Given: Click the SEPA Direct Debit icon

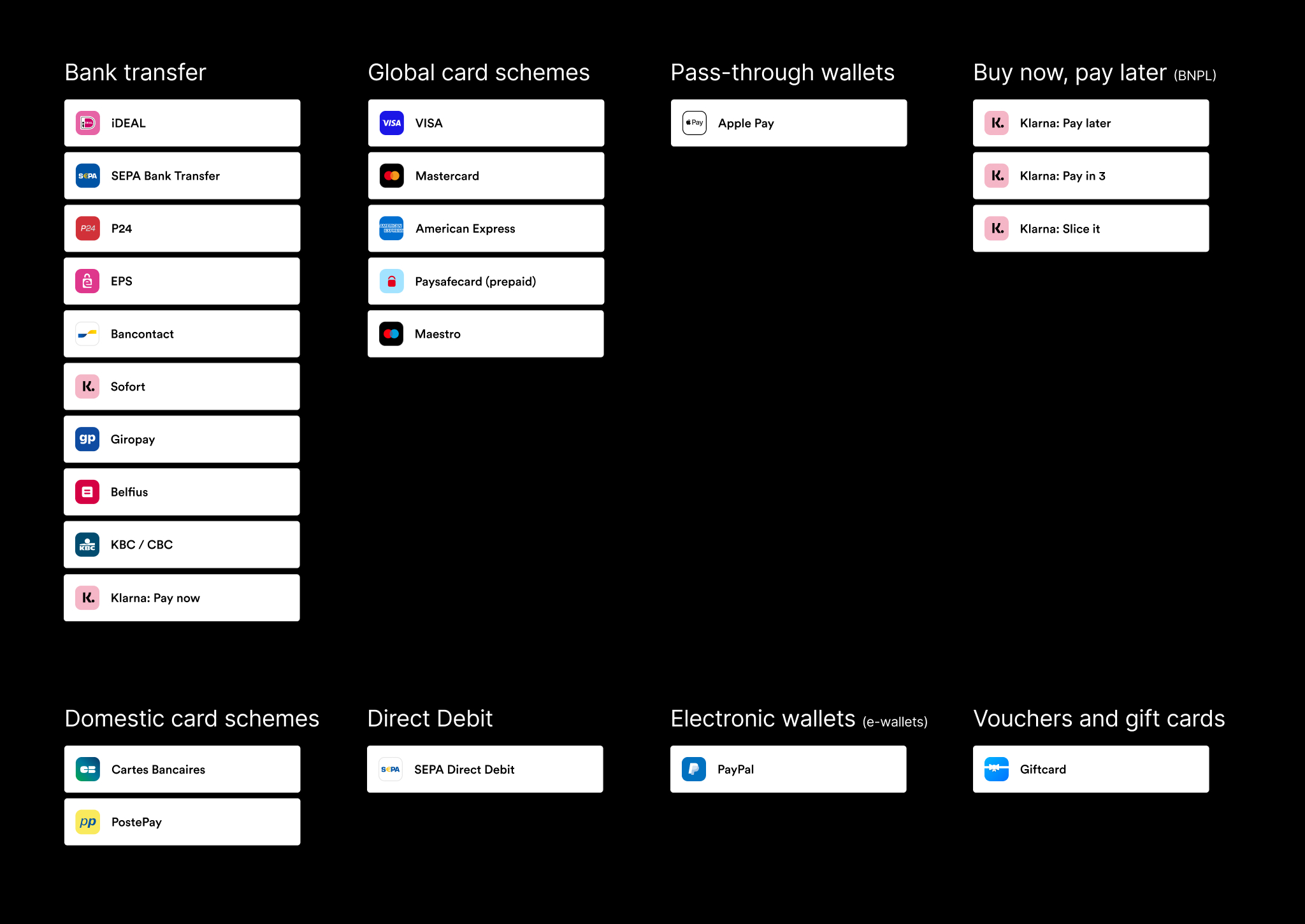Looking at the screenshot, I should tap(391, 769).
